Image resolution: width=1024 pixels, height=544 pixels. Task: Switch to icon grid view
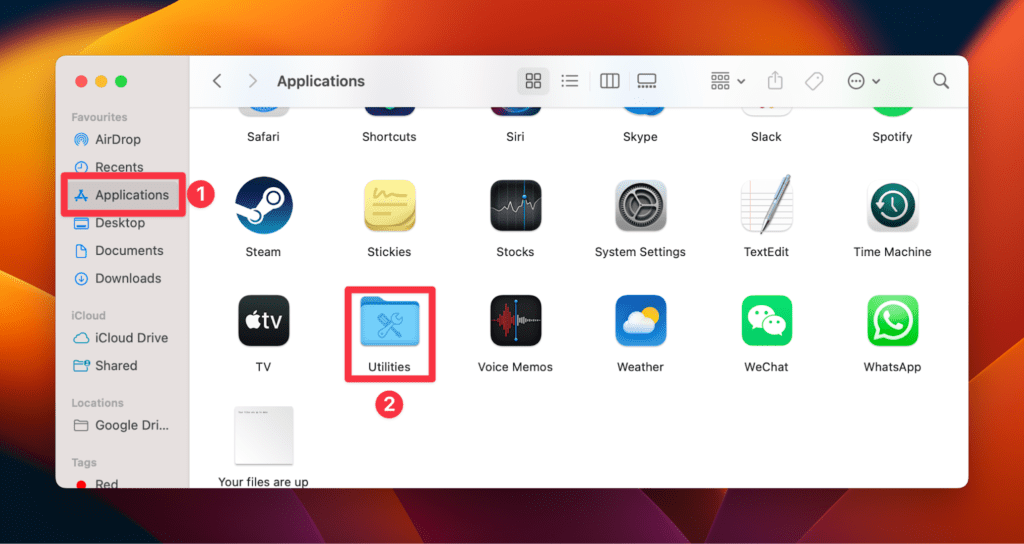(x=534, y=81)
